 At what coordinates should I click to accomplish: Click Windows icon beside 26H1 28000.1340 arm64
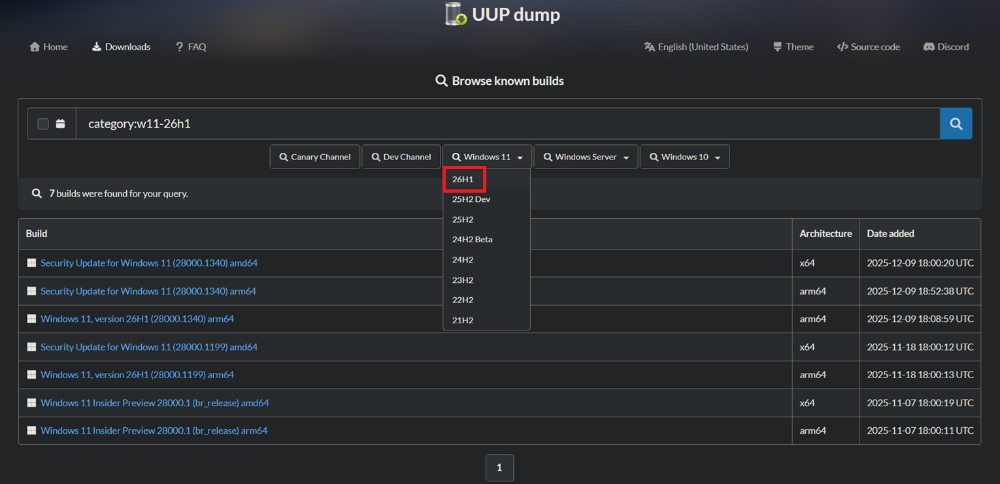click(31, 319)
